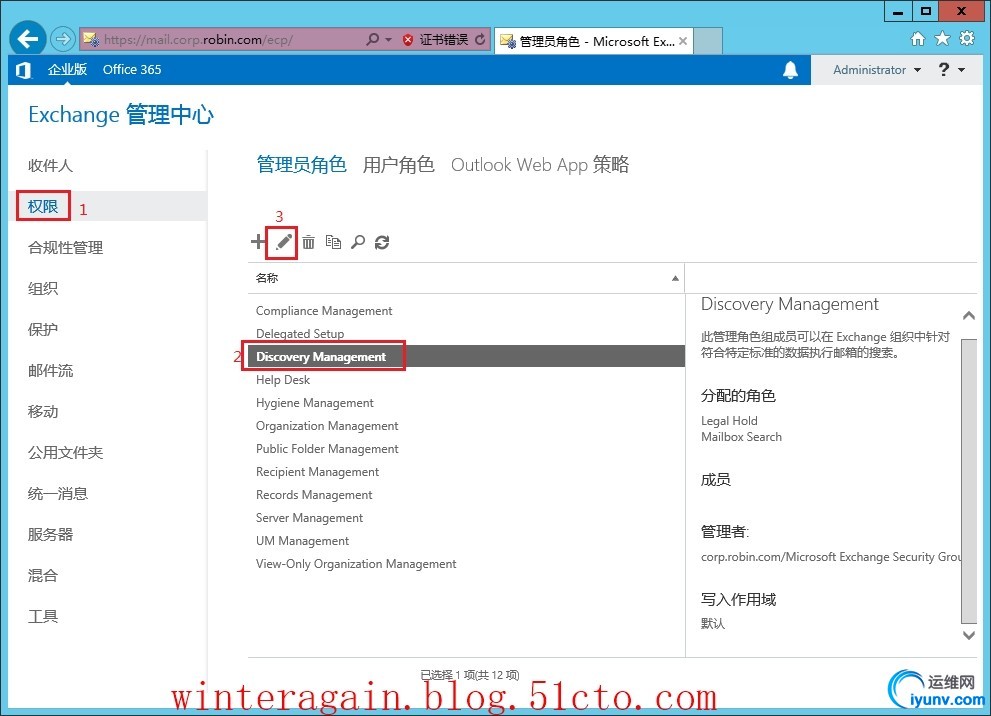Image resolution: width=991 pixels, height=716 pixels.
Task: Click the certificate error indicator 证书错误
Action: [436, 39]
